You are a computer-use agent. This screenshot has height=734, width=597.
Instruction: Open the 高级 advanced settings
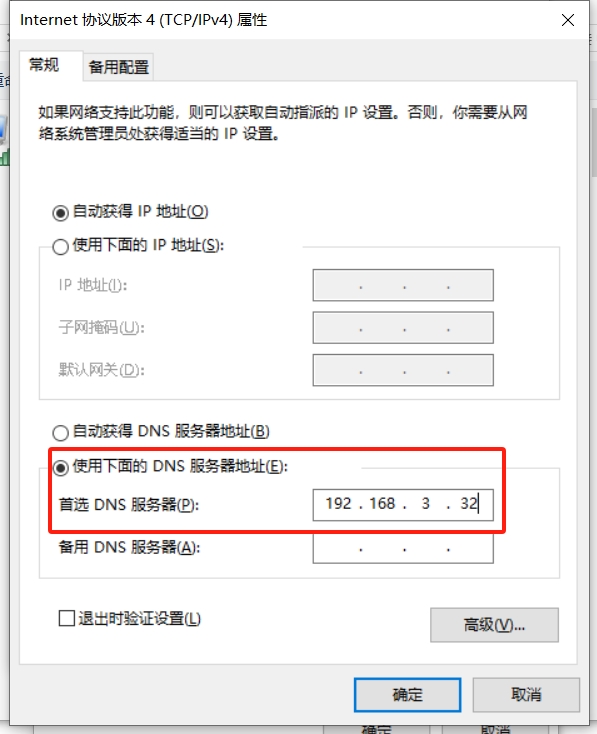click(494, 625)
